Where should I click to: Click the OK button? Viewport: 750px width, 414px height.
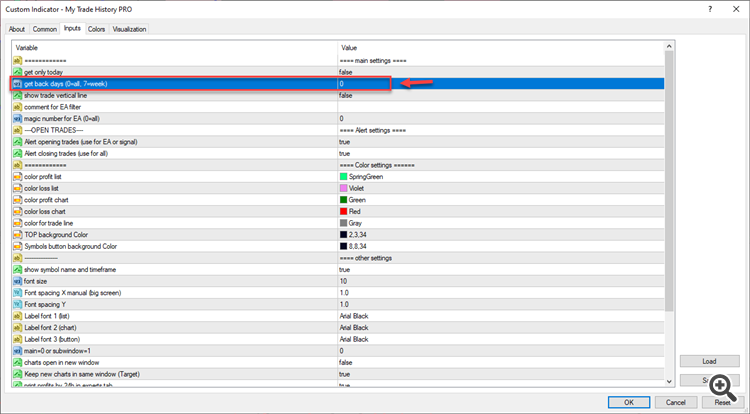click(x=629, y=402)
